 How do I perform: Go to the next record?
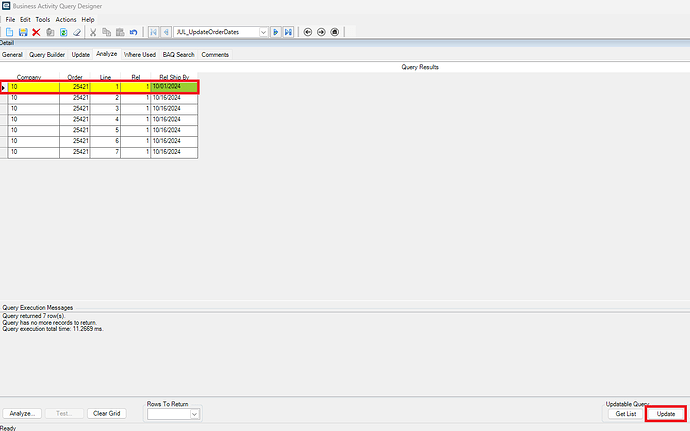[275, 32]
